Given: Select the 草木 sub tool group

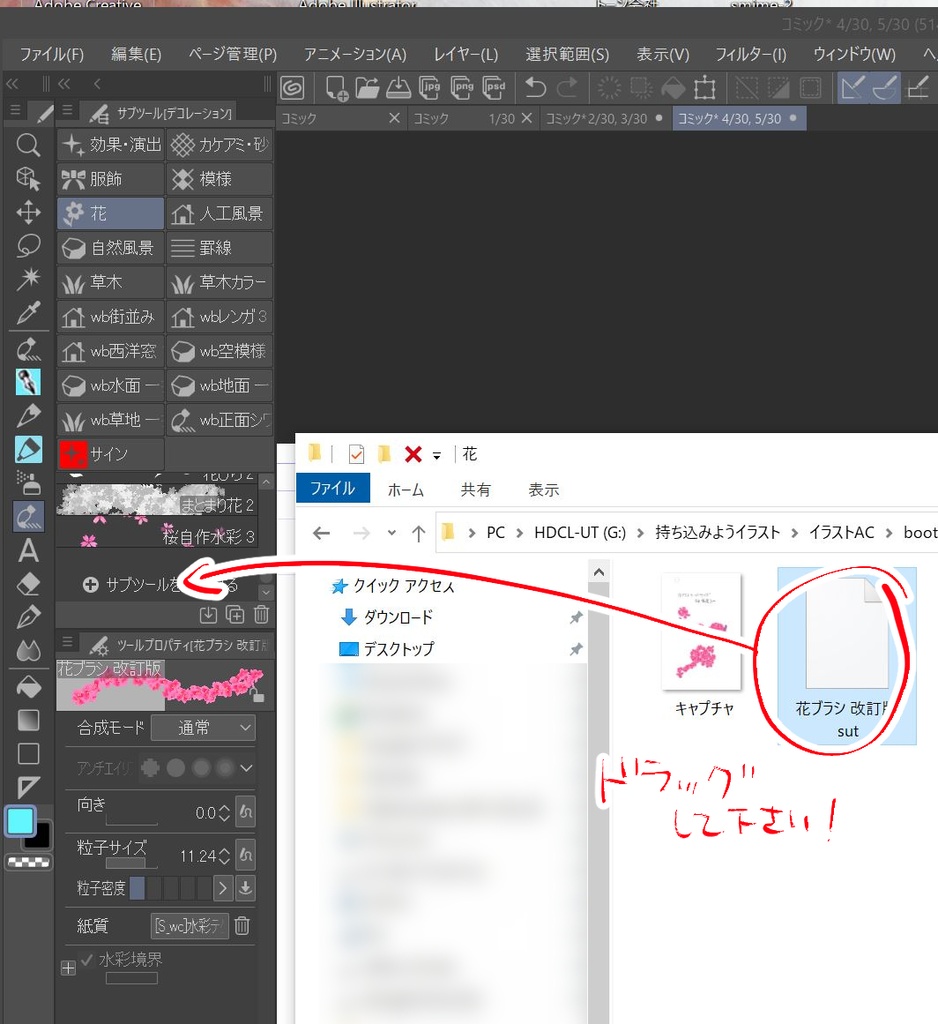Looking at the screenshot, I should (x=110, y=282).
